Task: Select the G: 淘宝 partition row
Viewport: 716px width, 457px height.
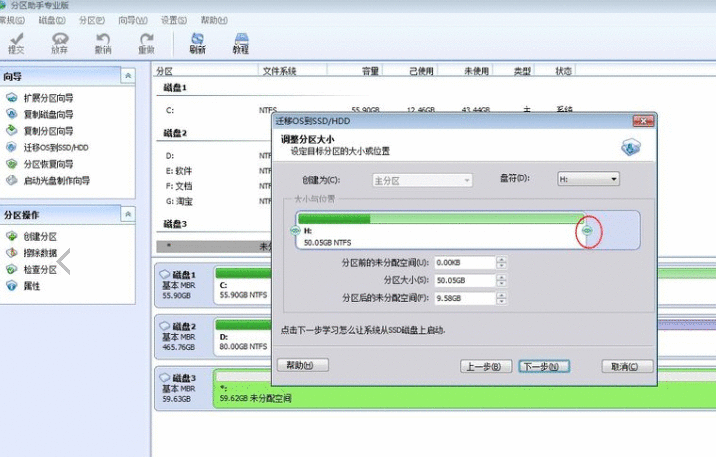Action: (x=215, y=201)
